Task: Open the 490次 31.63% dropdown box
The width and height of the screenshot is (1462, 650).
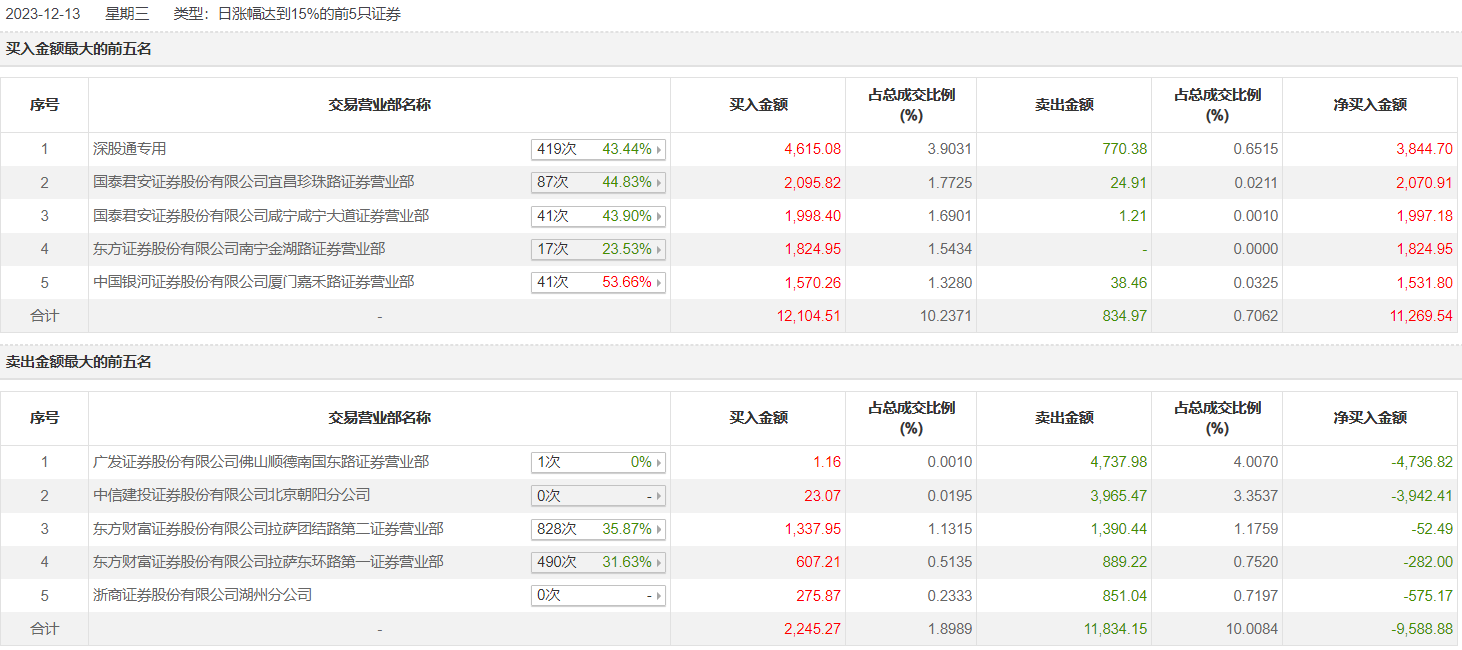Action: [598, 562]
